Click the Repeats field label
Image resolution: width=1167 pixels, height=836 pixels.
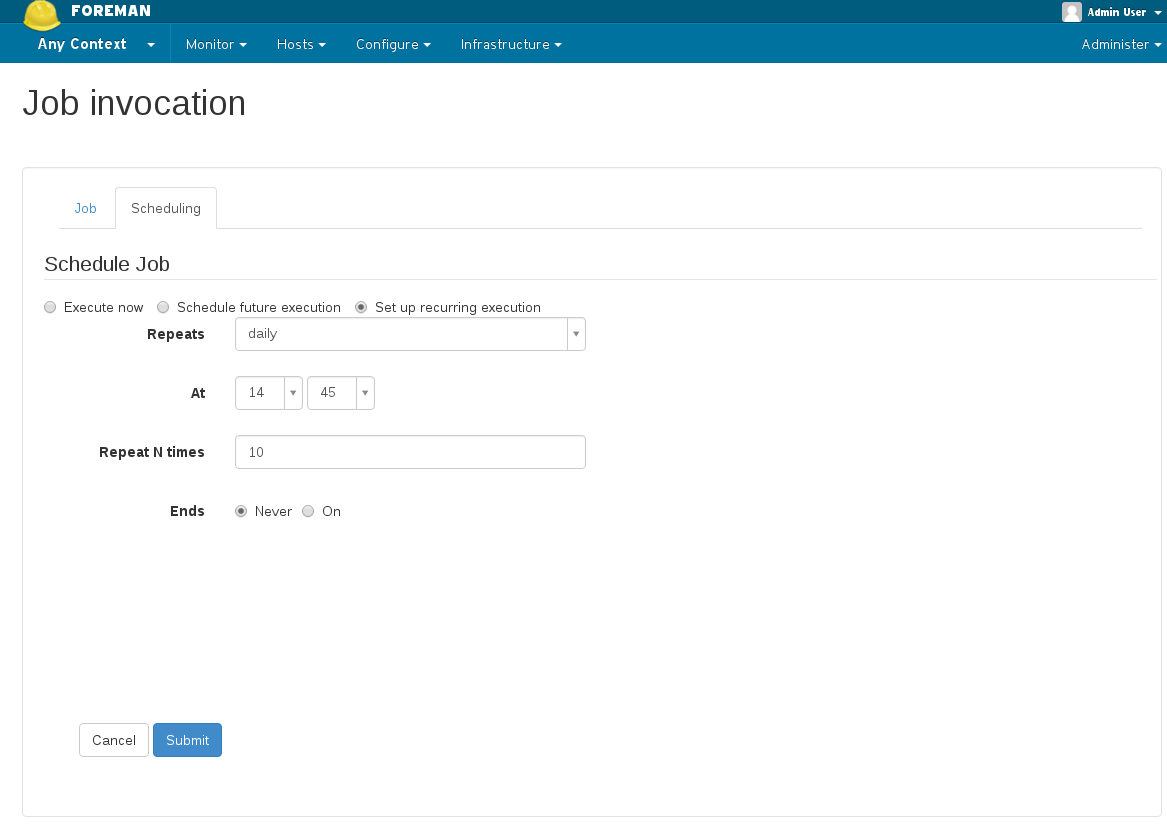[176, 334]
